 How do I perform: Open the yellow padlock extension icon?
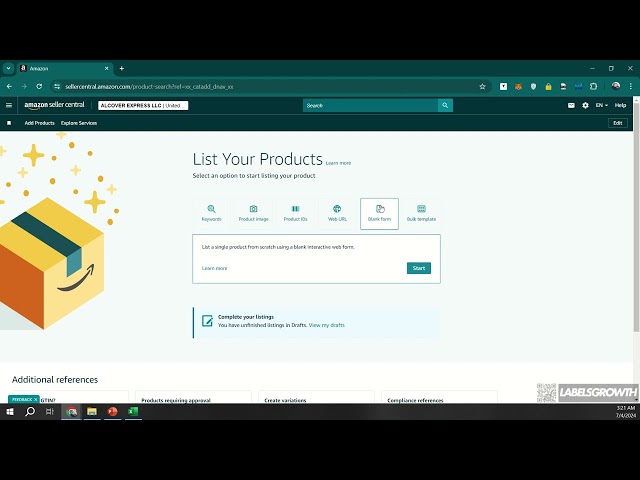[548, 87]
